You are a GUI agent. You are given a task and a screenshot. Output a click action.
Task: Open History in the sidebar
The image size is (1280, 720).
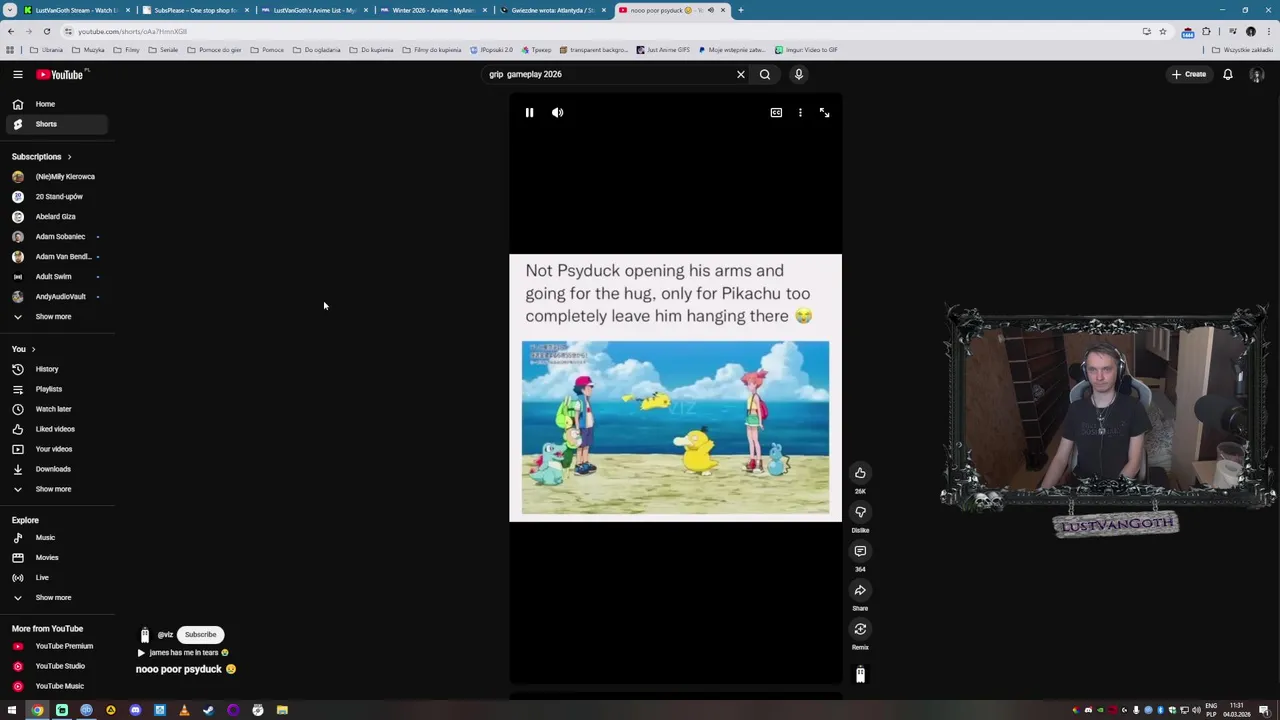55,369
